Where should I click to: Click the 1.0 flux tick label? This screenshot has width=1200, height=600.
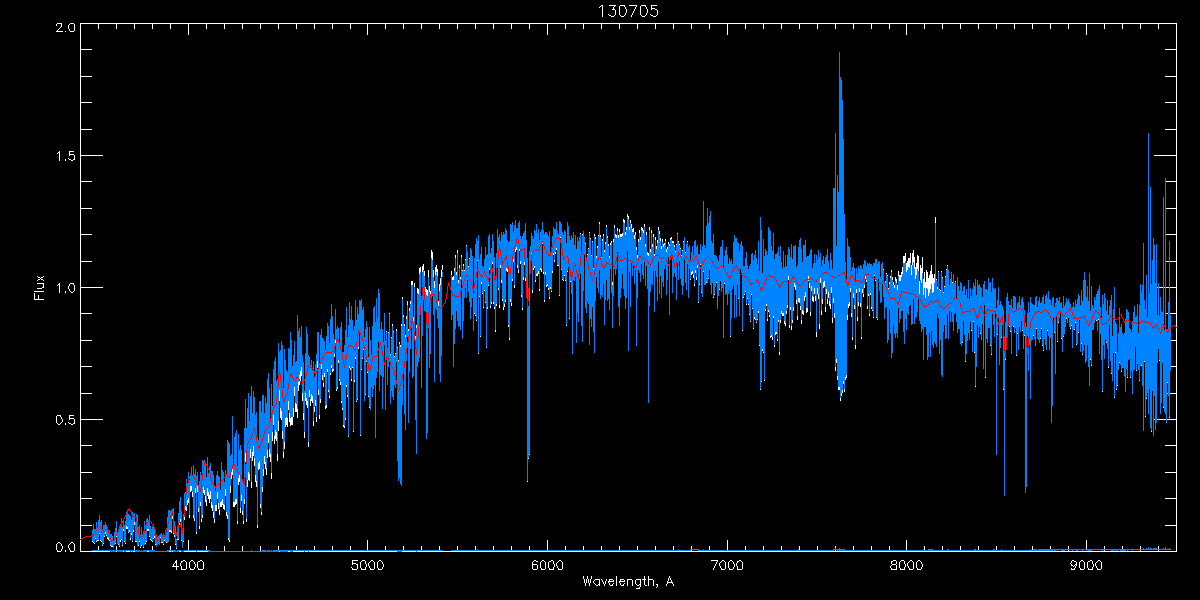(65, 288)
